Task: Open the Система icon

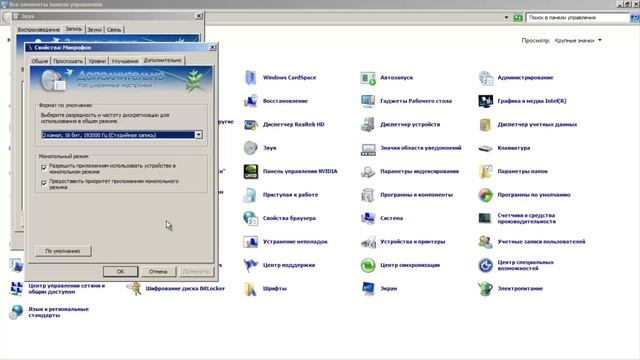Action: tap(368, 218)
